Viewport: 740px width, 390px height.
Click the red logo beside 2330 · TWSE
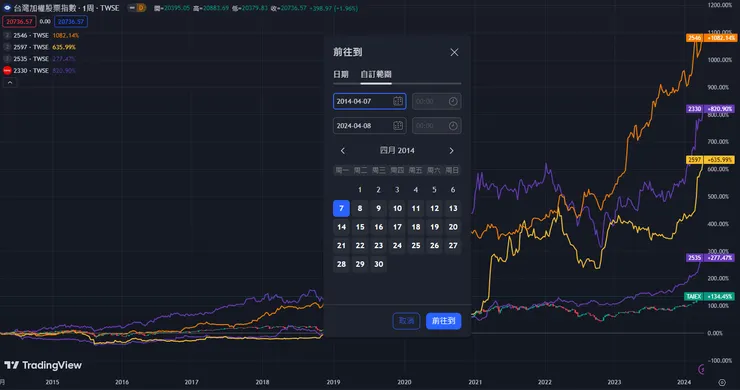(x=7, y=71)
